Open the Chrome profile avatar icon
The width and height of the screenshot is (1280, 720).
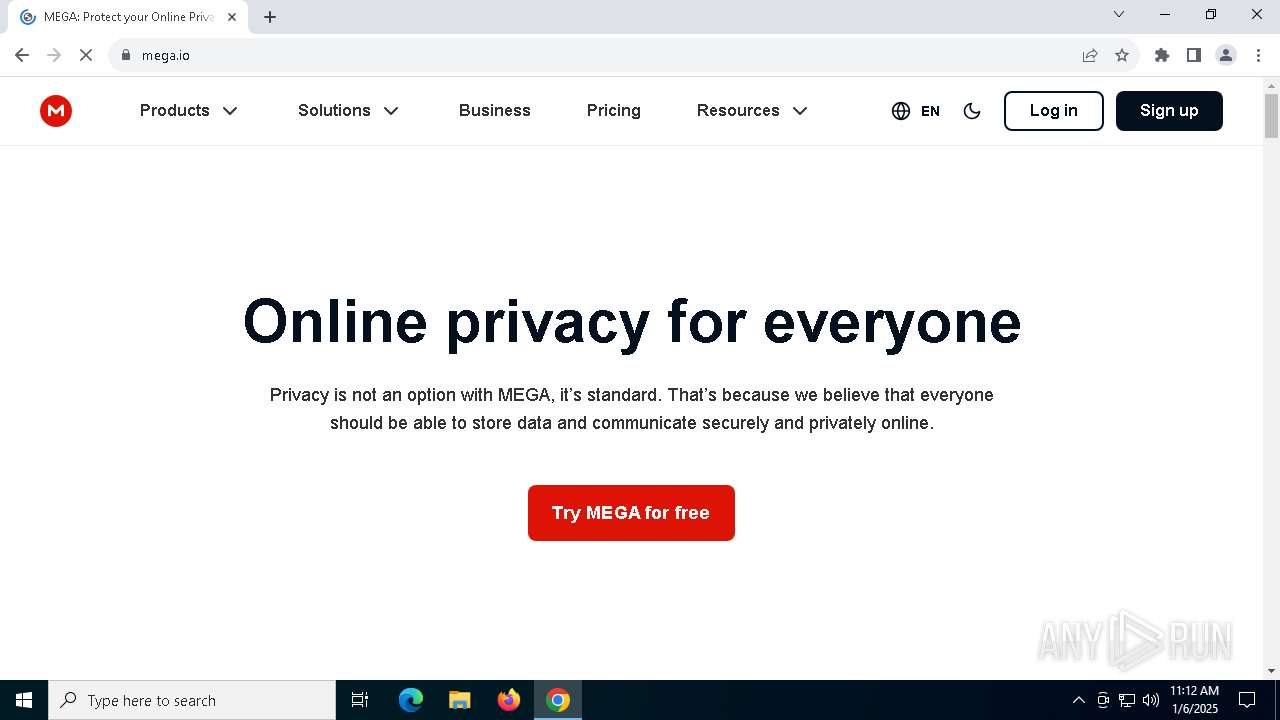[x=1226, y=55]
